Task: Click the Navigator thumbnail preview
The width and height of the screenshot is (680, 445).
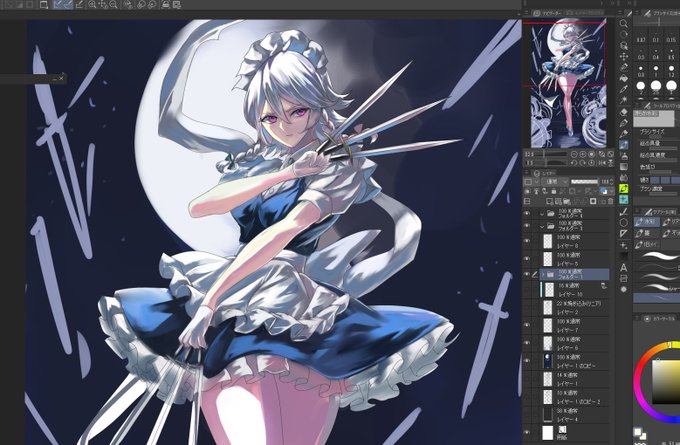Action: (x=569, y=84)
